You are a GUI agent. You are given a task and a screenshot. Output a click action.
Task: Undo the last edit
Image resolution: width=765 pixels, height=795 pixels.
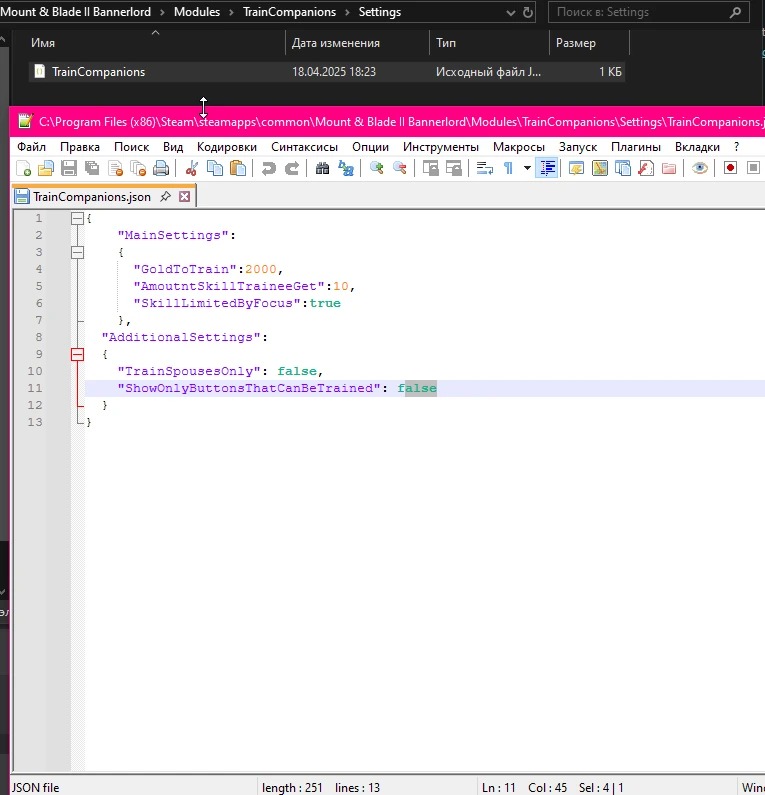[x=269, y=168]
